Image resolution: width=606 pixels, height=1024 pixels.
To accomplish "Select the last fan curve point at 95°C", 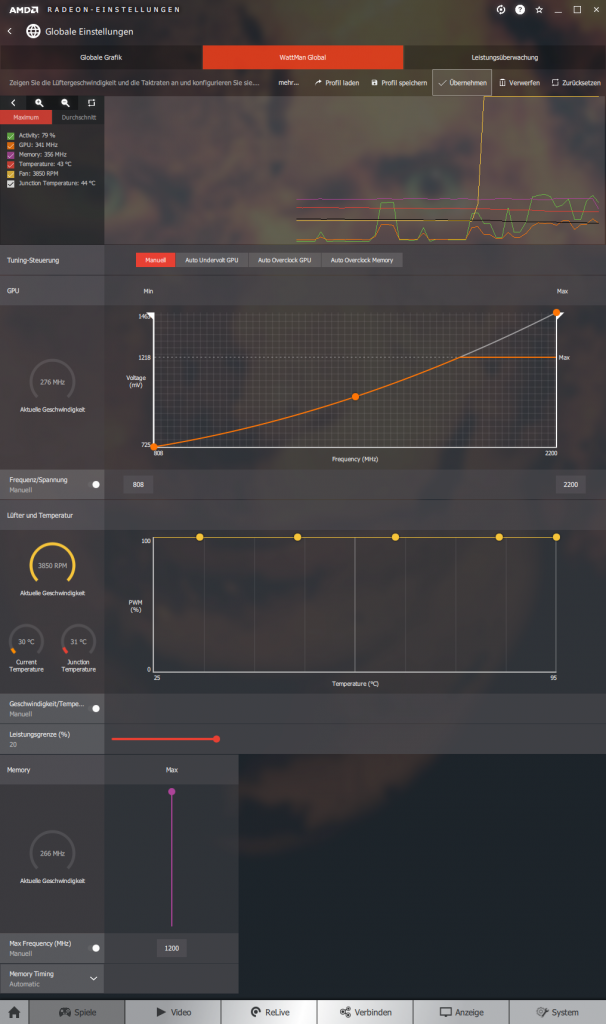I will 556,537.
